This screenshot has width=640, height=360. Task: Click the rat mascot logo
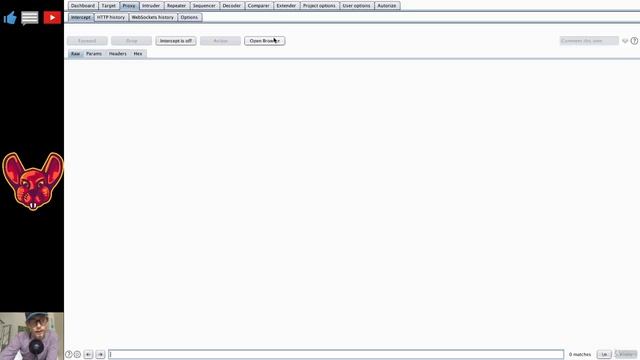(33, 181)
